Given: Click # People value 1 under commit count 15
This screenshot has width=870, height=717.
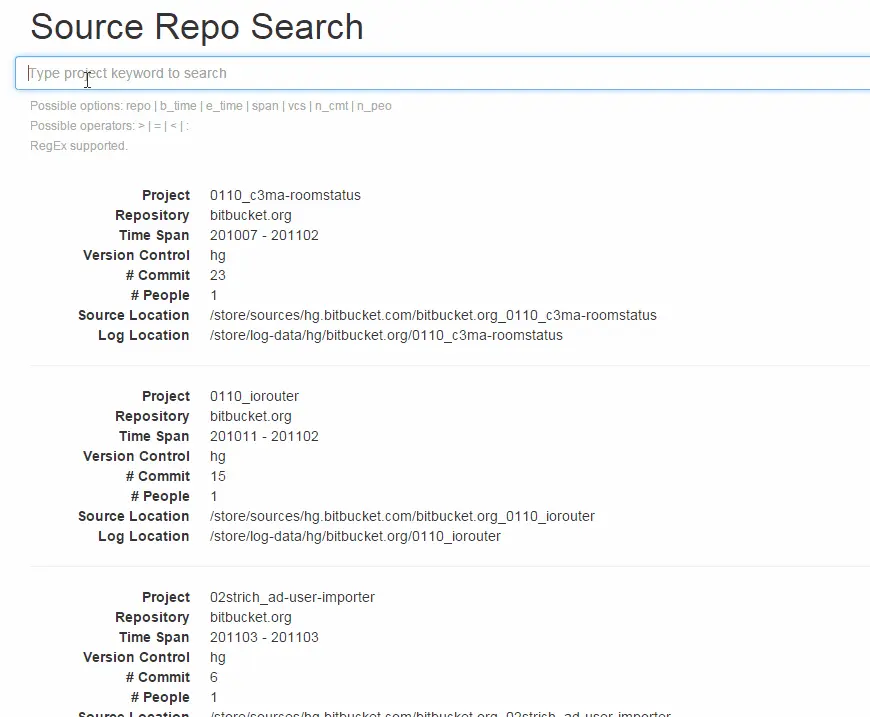Looking at the screenshot, I should click(x=214, y=496).
